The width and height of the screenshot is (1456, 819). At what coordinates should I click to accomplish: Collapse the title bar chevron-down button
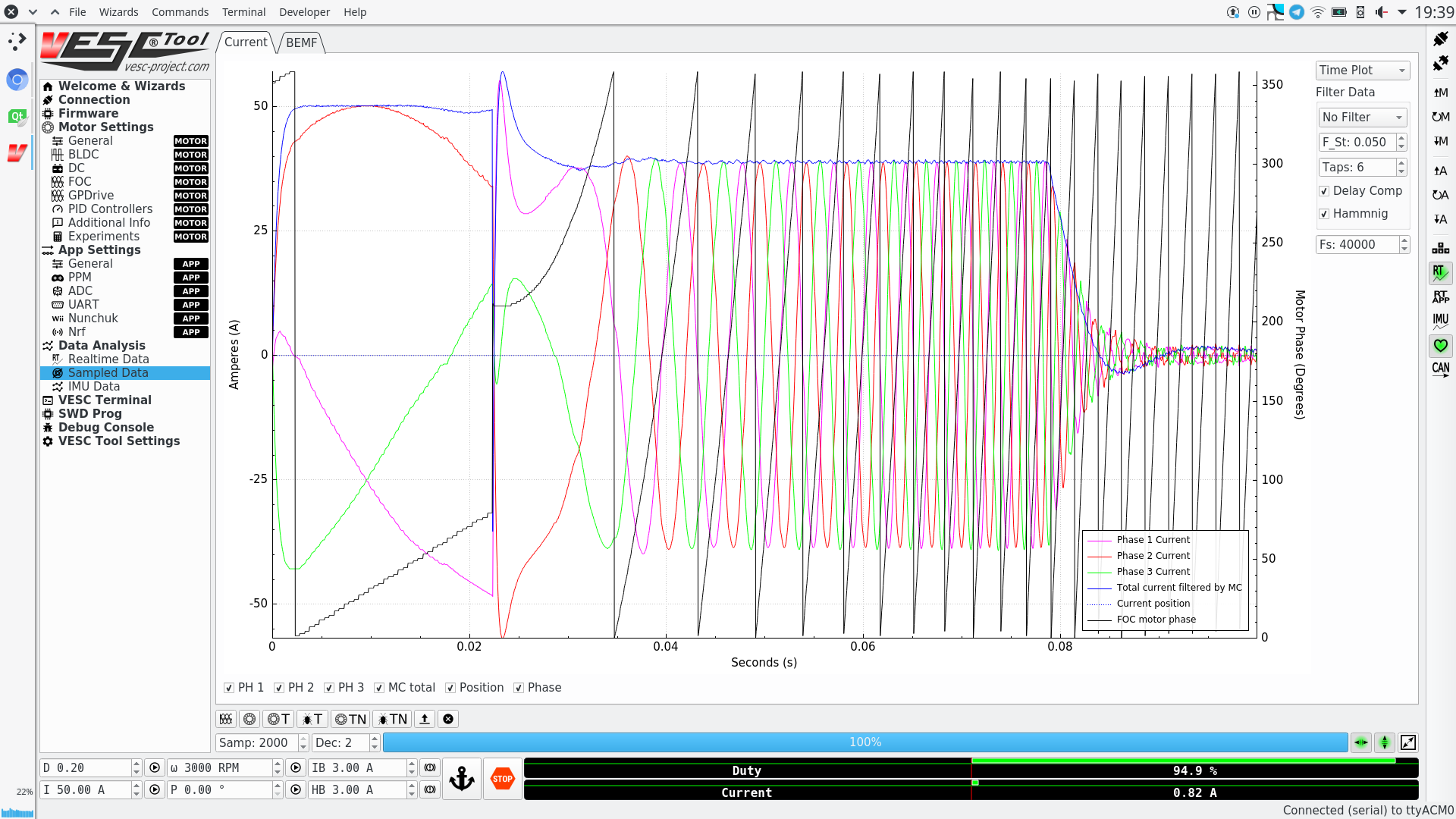tap(33, 12)
